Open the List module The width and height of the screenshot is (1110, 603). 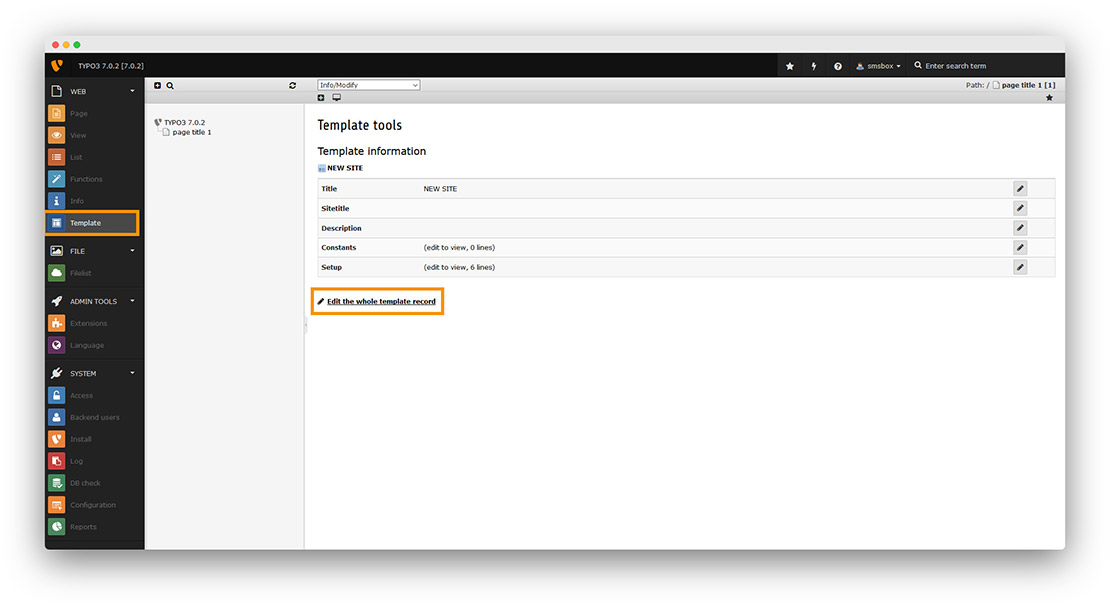pyautogui.click(x=92, y=157)
